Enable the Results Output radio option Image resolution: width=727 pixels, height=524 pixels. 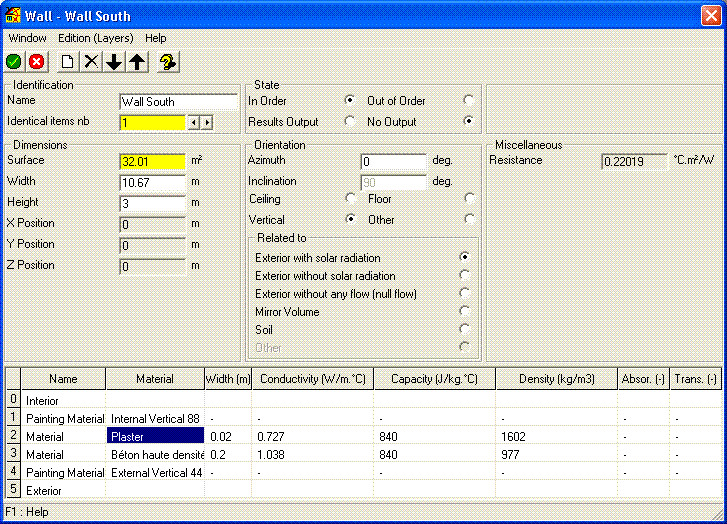pos(349,122)
